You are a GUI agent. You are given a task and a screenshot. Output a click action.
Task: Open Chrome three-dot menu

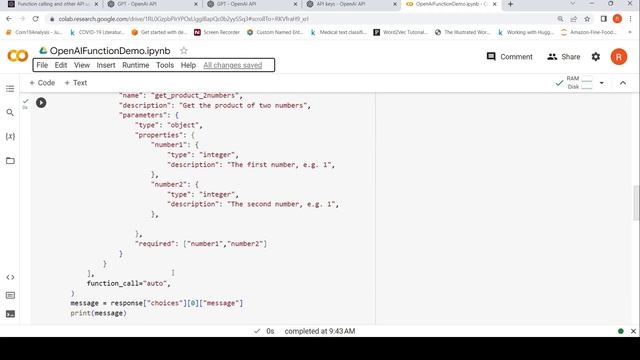point(631,19)
